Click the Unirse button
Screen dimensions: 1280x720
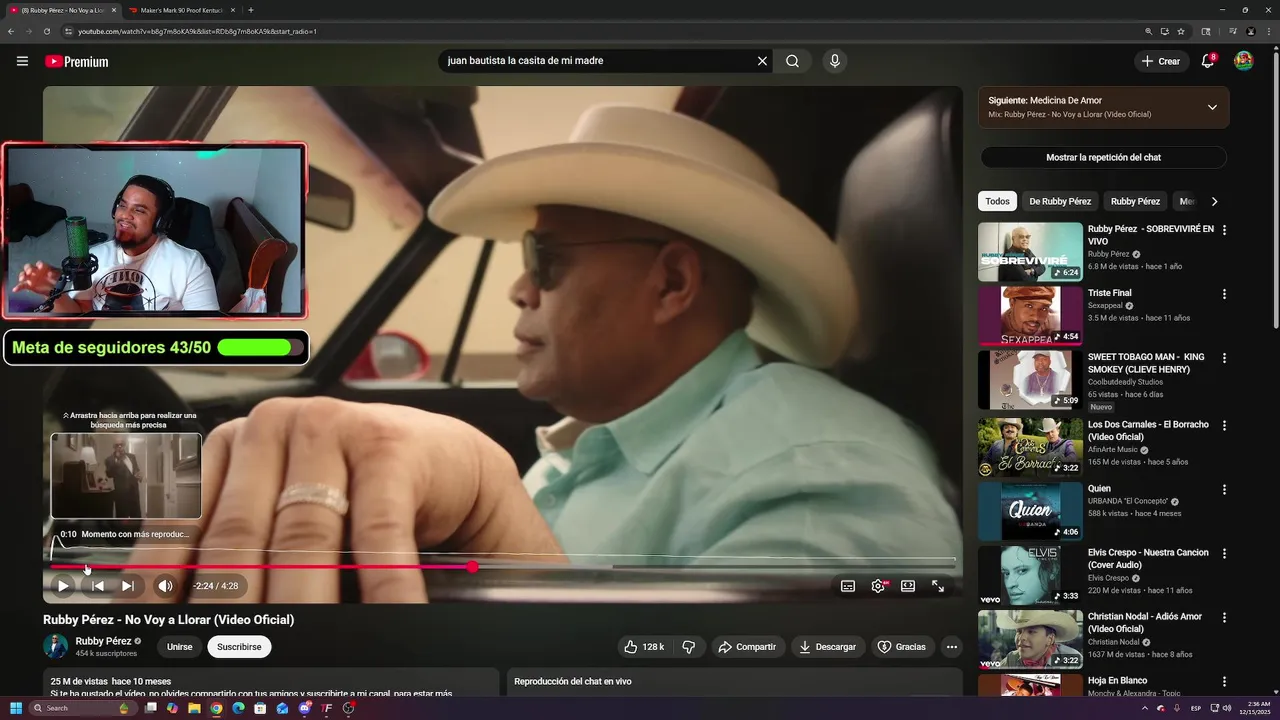(179, 647)
